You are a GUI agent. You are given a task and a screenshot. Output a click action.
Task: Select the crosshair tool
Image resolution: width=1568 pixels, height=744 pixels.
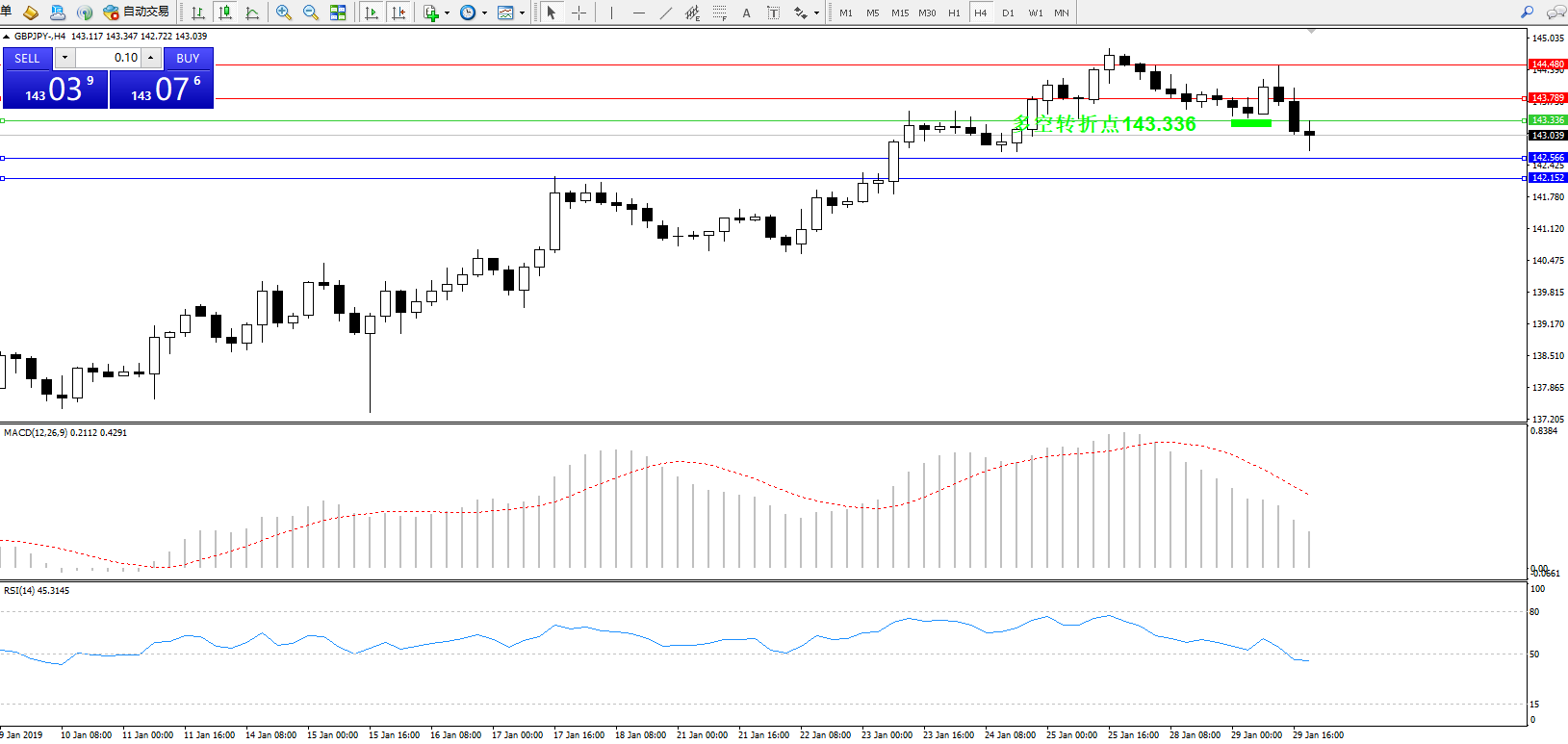click(x=578, y=13)
